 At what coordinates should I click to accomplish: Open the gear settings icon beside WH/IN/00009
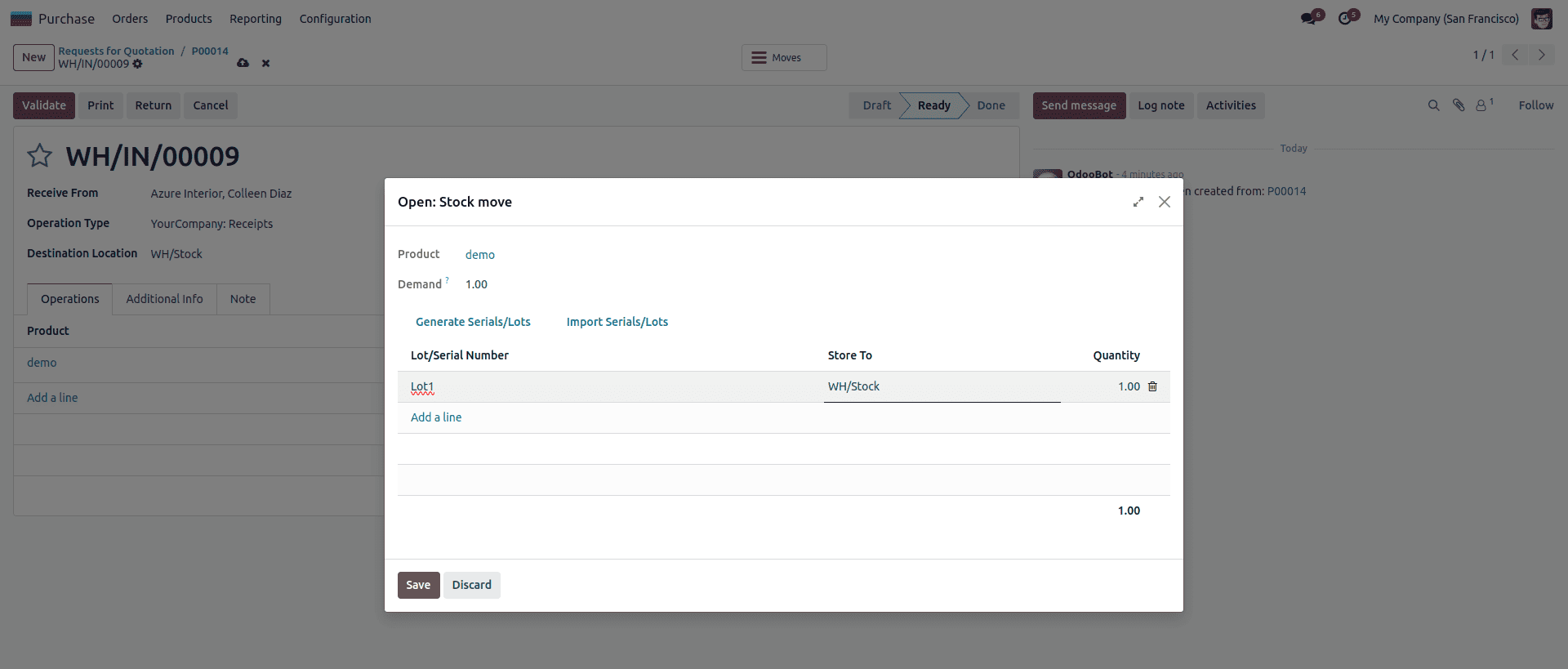point(137,64)
